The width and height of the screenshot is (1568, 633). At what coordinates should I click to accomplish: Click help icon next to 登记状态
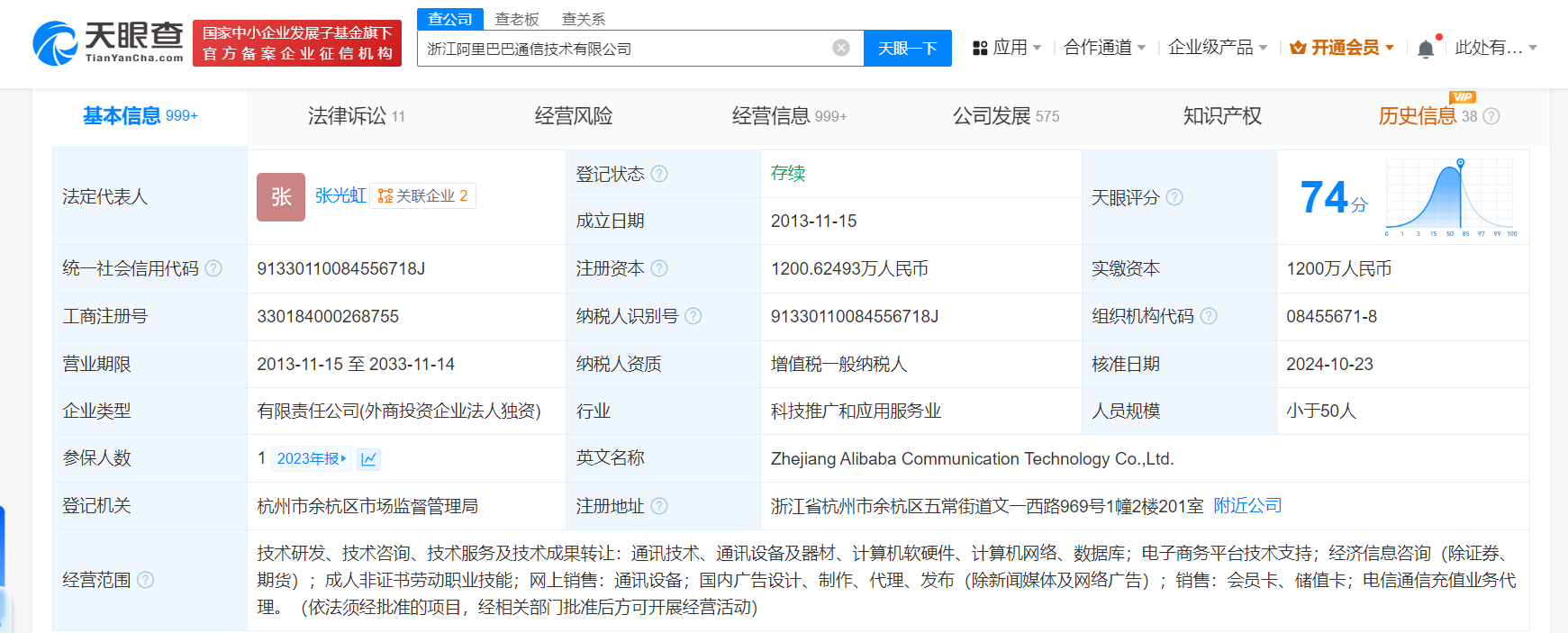pos(659,174)
